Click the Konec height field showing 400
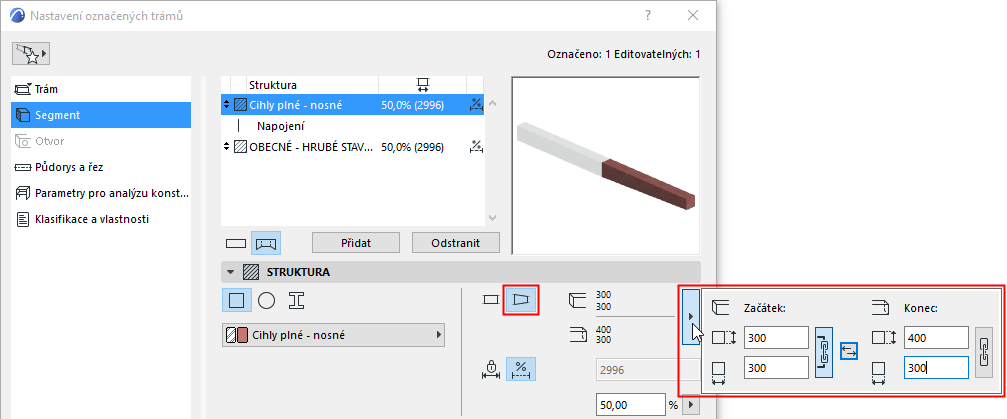1007x419 pixels. pyautogui.click(x=936, y=337)
